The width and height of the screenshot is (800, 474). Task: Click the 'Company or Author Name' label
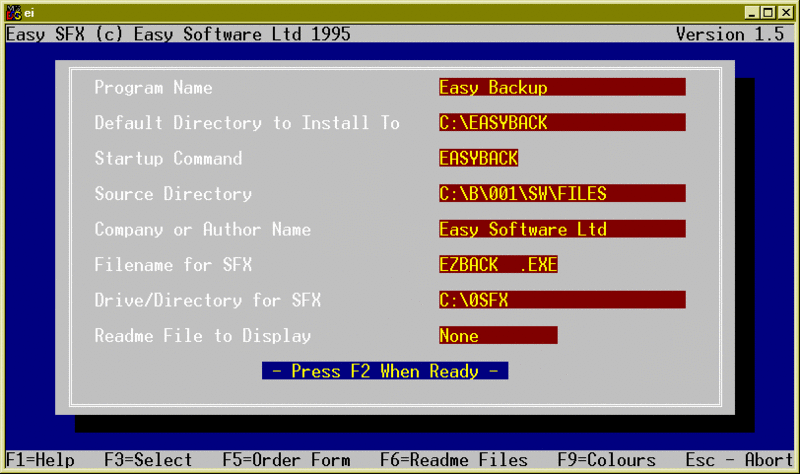pos(203,230)
